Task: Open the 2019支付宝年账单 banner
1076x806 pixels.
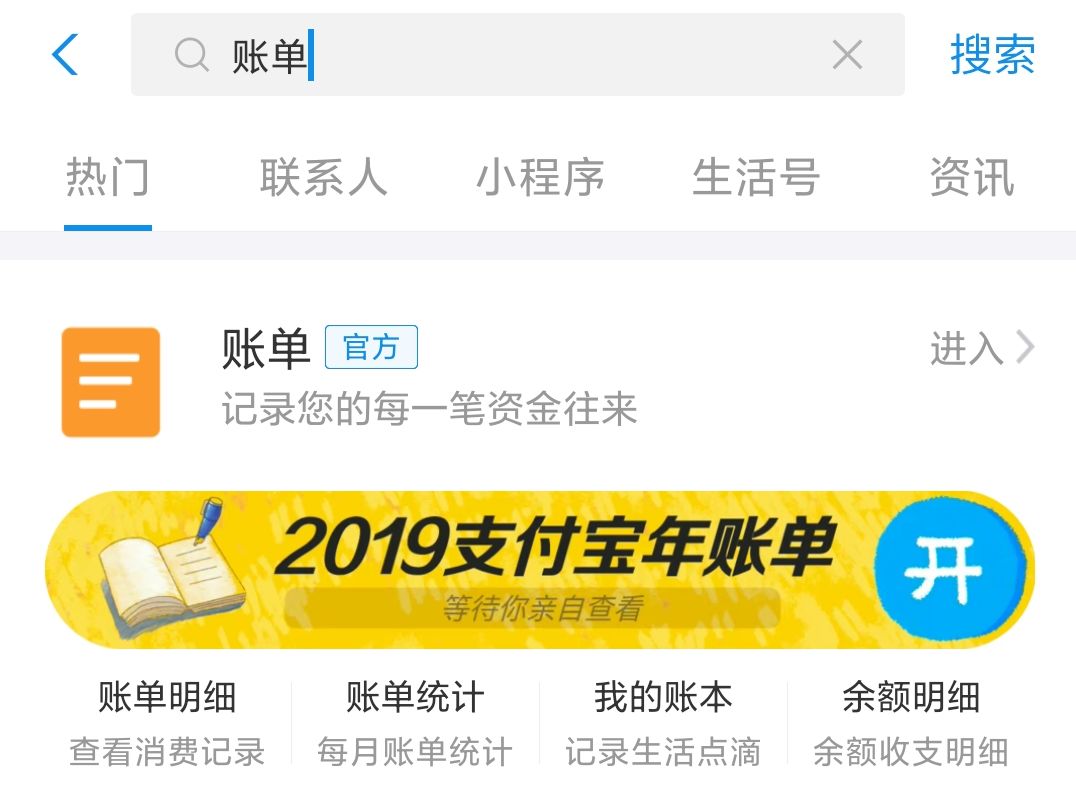Action: 539,570
